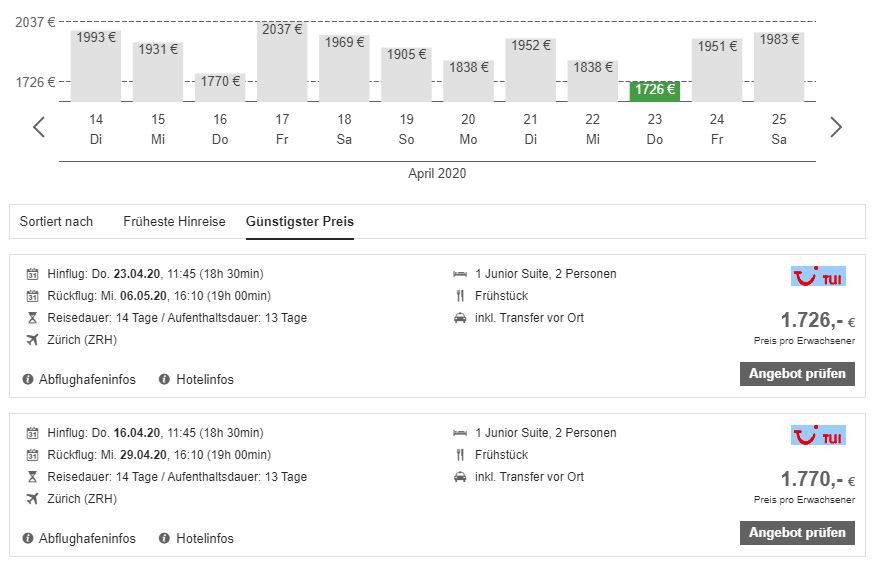Sort by Früheste Hinreise tab
Image resolution: width=875 pixels, height=563 pixels.
[x=174, y=221]
